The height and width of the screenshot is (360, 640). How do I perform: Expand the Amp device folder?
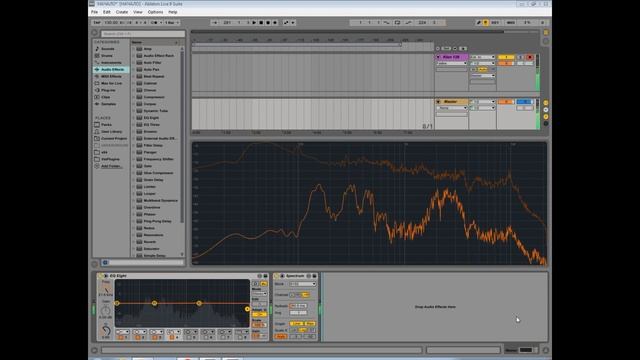(x=133, y=49)
